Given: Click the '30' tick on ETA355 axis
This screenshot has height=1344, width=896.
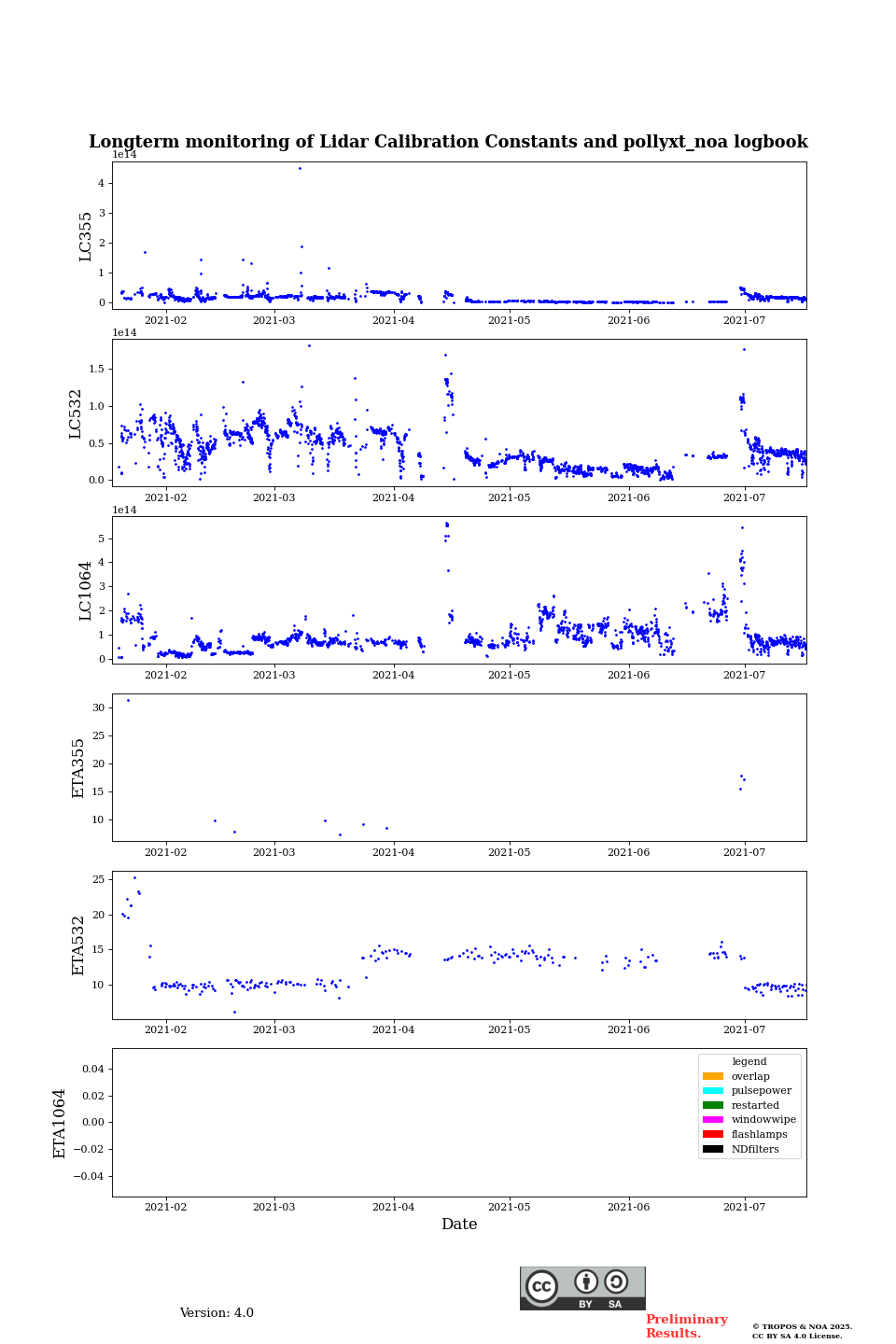Looking at the screenshot, I should pos(99,707).
